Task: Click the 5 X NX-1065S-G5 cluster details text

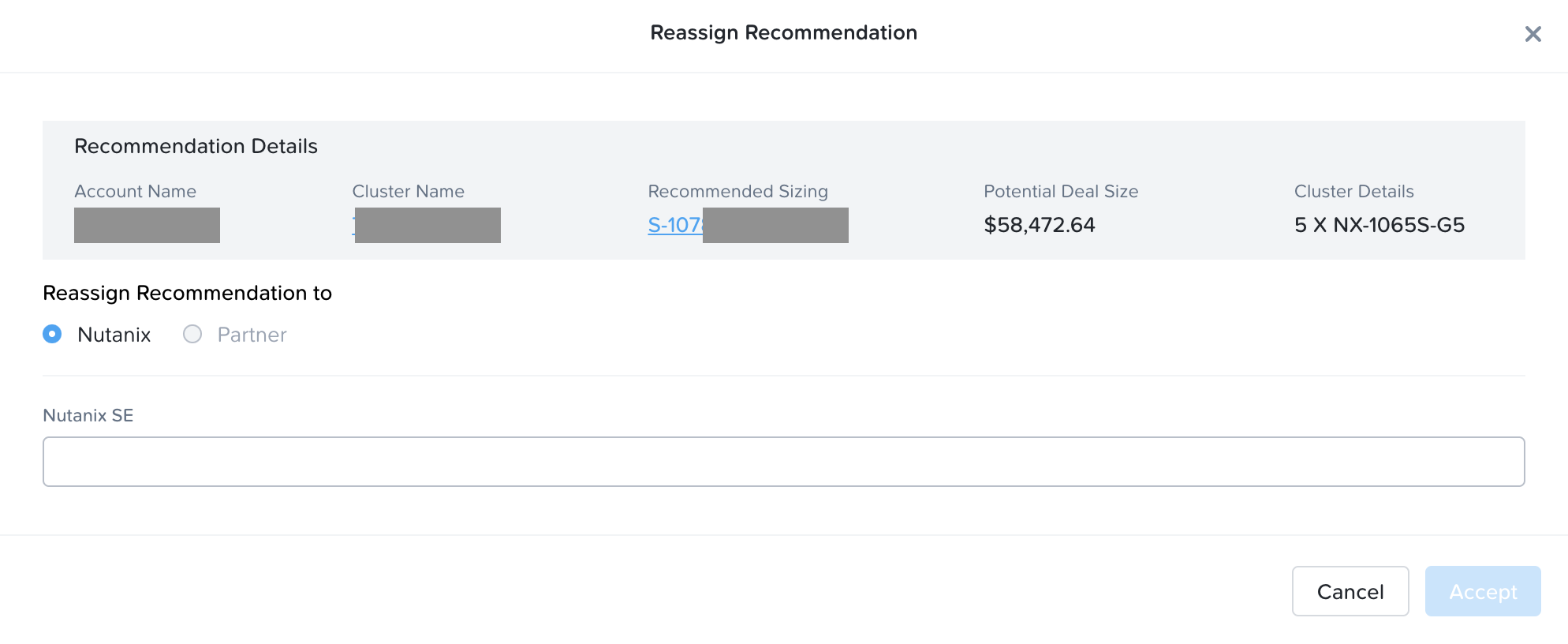Action: coord(1379,225)
